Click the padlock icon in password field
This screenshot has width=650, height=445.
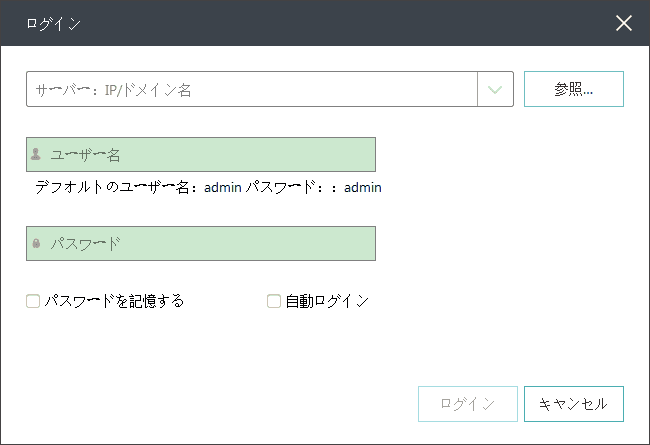tap(36, 243)
